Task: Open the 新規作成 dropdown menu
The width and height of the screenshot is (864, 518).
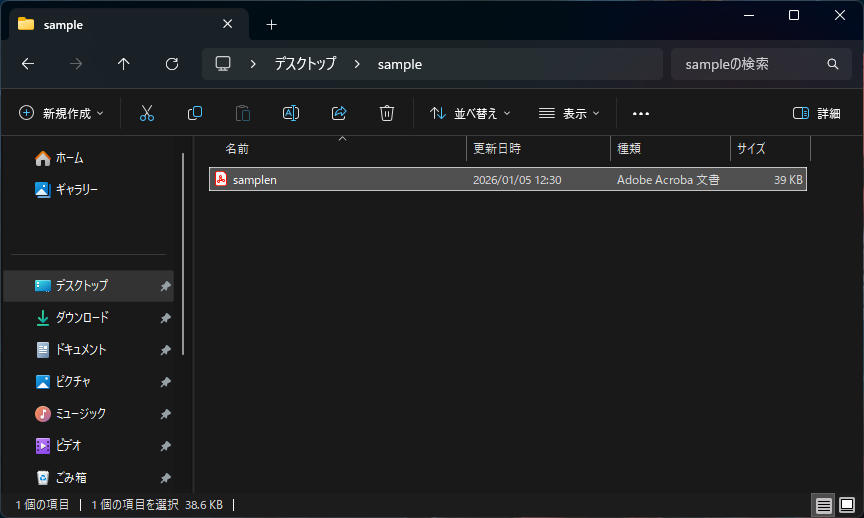Action: pos(61,113)
